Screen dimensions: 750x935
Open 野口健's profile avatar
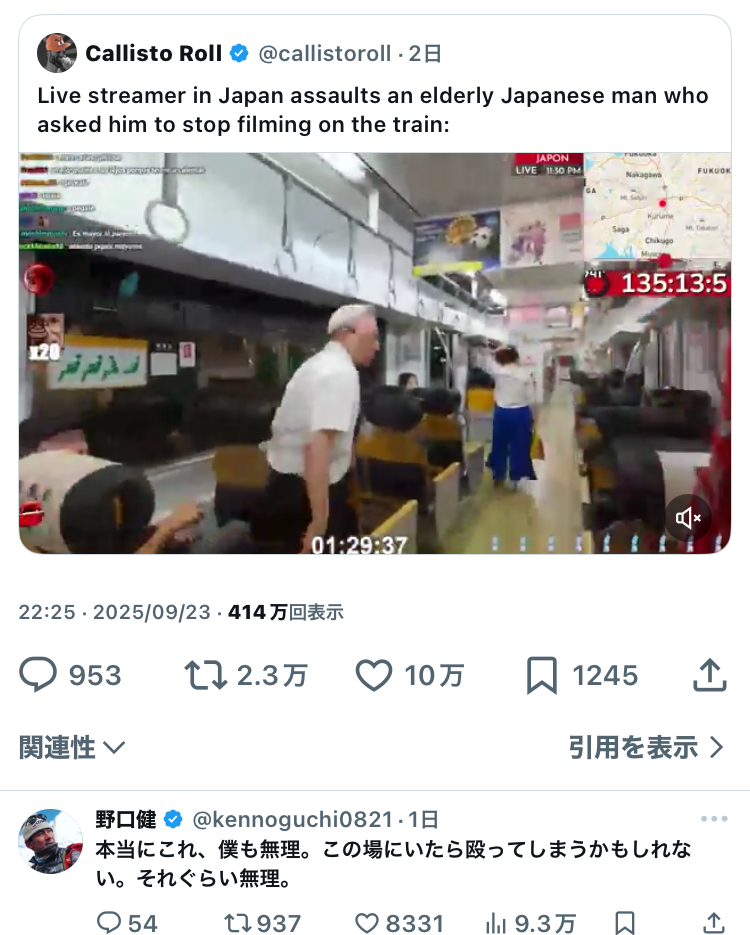(x=51, y=841)
